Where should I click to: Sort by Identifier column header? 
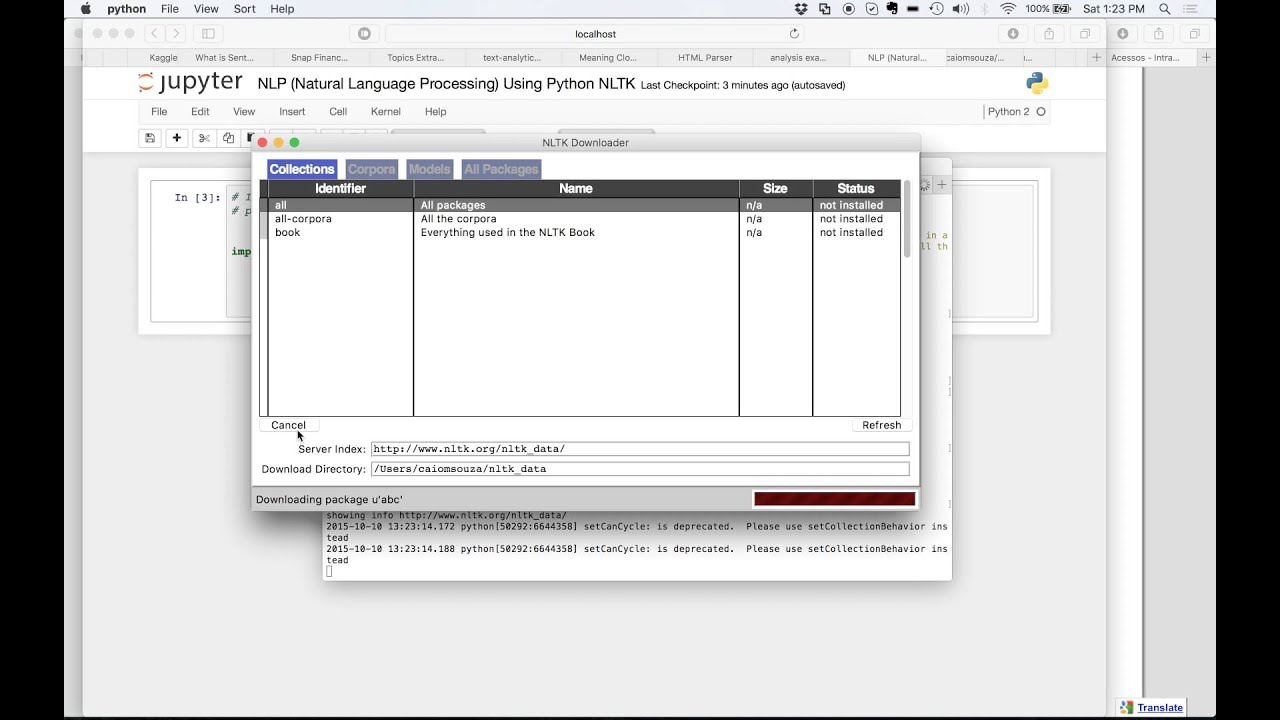[x=340, y=189]
